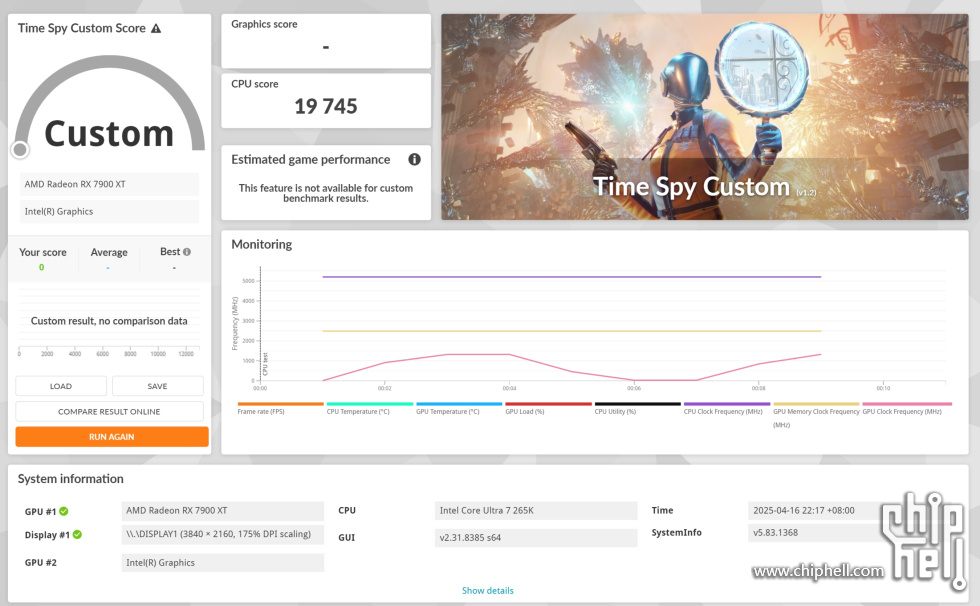Click the info icon next to Best

click(x=186, y=252)
